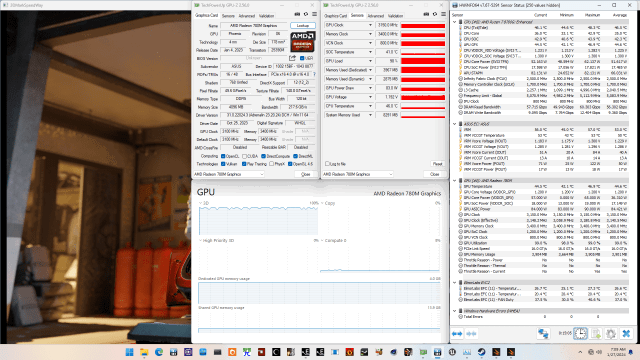This screenshot has width=640, height=360.
Task: Collapse ASUS EC group in HWiNFO
Action: [455, 124]
